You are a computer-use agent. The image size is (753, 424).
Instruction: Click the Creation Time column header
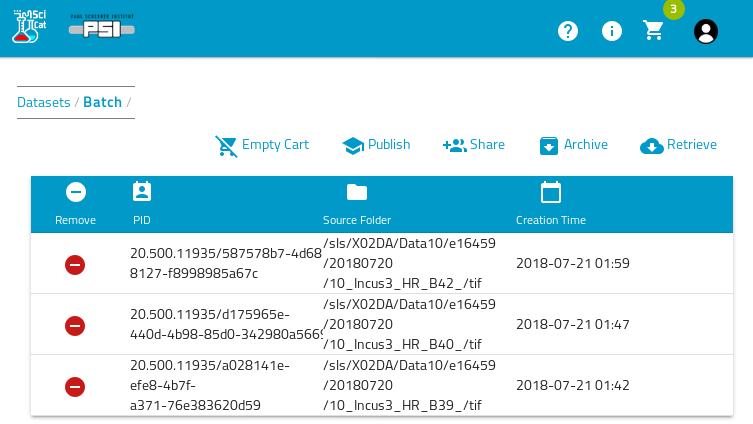coord(550,219)
